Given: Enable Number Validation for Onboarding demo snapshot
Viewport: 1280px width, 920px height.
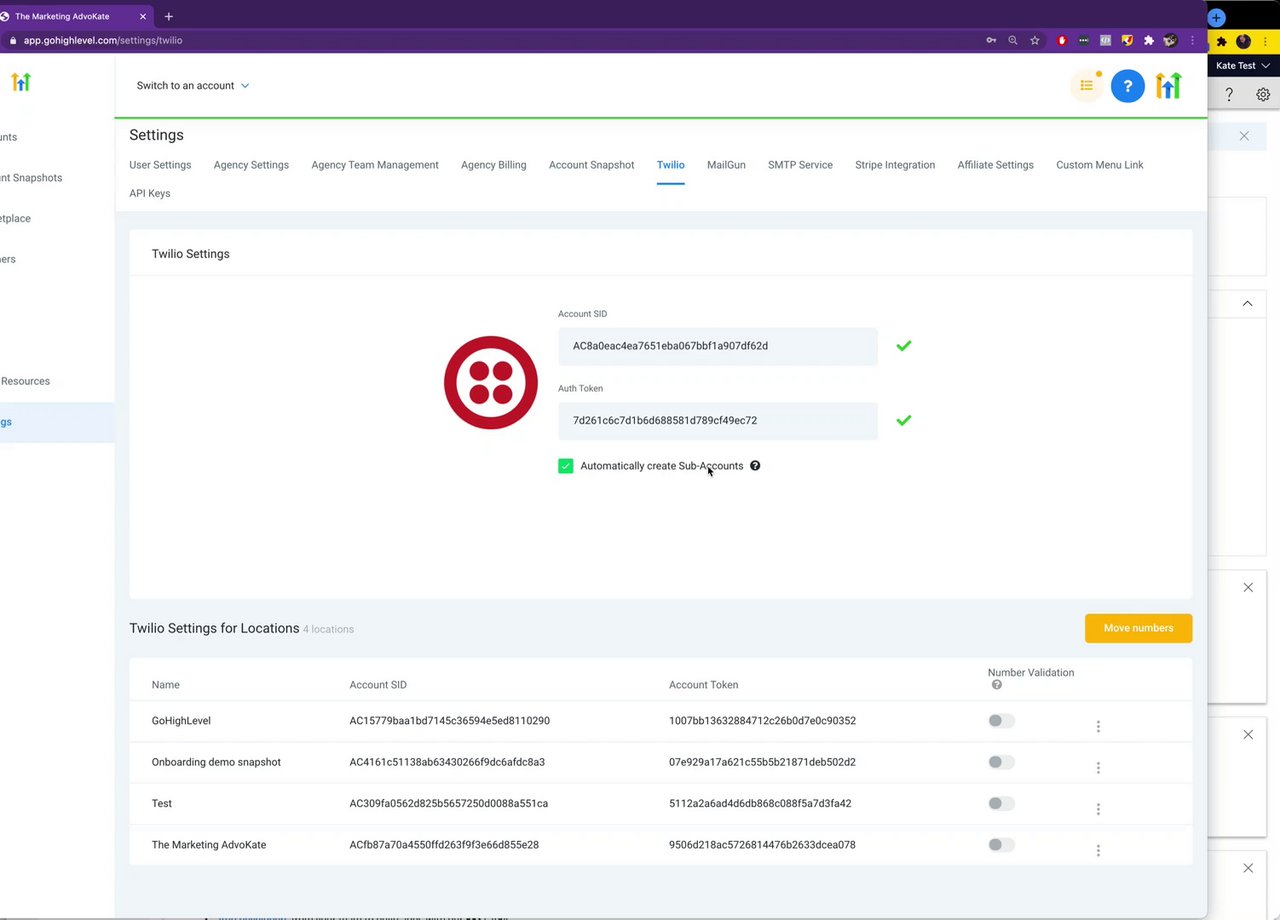Looking at the screenshot, I should (x=1001, y=762).
